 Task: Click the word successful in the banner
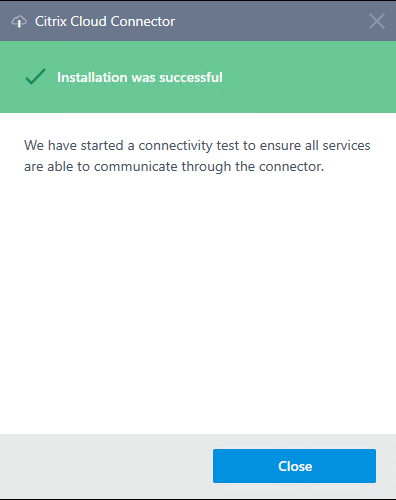coord(191,77)
